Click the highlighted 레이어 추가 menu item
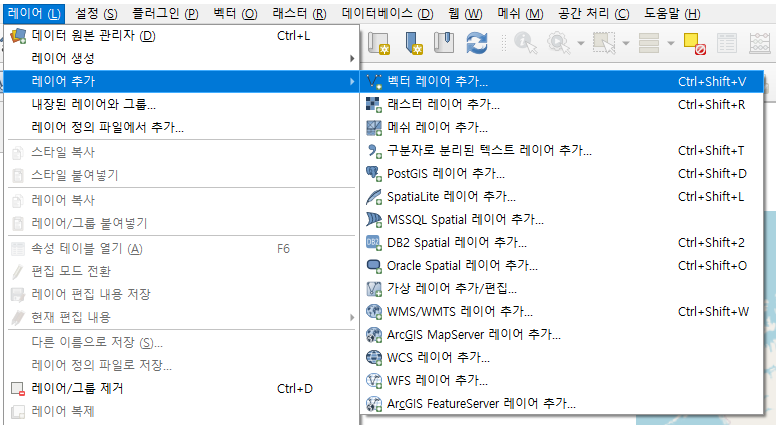The height and width of the screenshot is (425, 776). [x=181, y=81]
